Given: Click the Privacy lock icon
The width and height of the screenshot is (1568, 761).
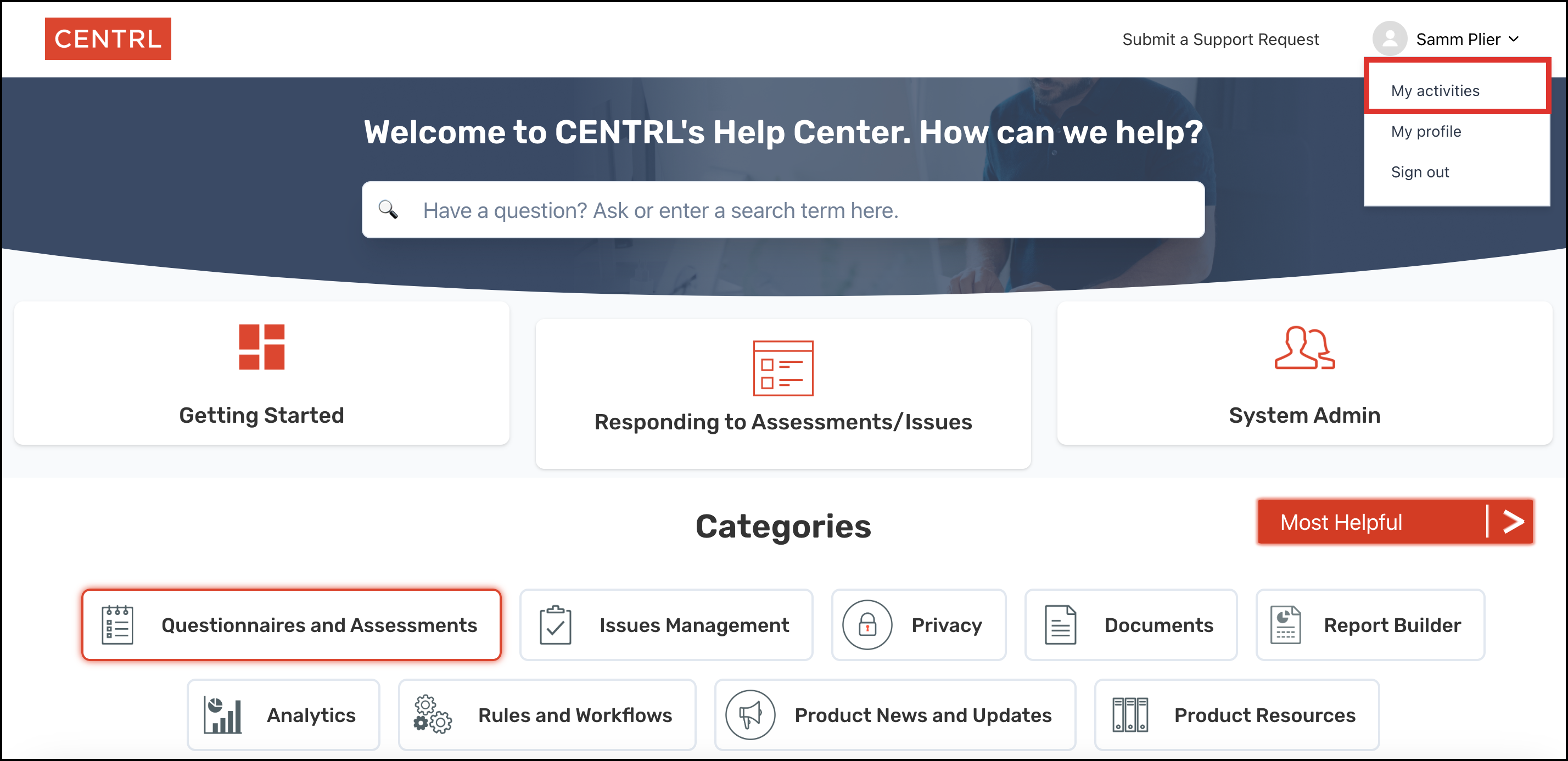Looking at the screenshot, I should [867, 625].
